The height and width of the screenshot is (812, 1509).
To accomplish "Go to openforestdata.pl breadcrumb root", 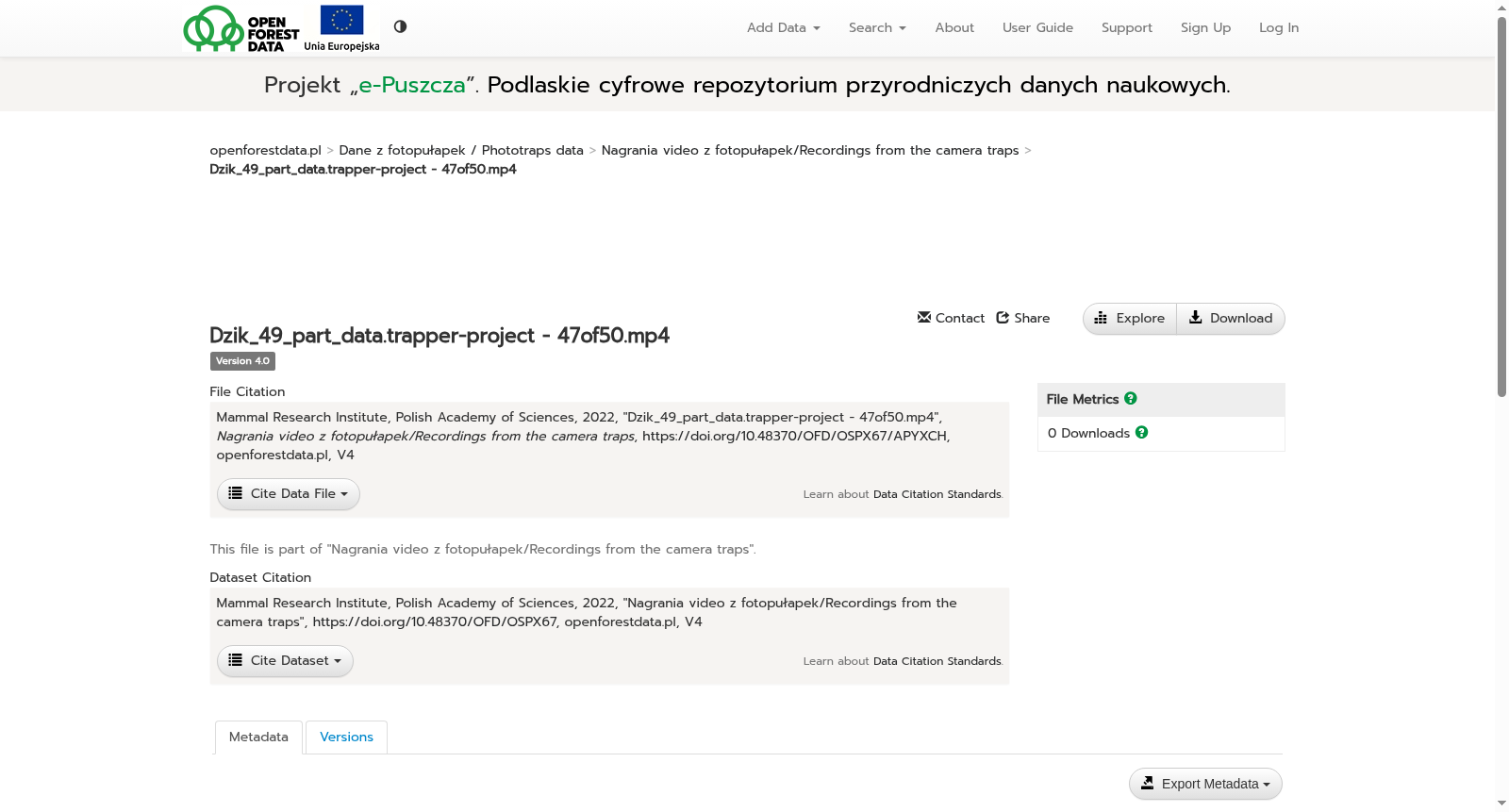I will tap(265, 150).
